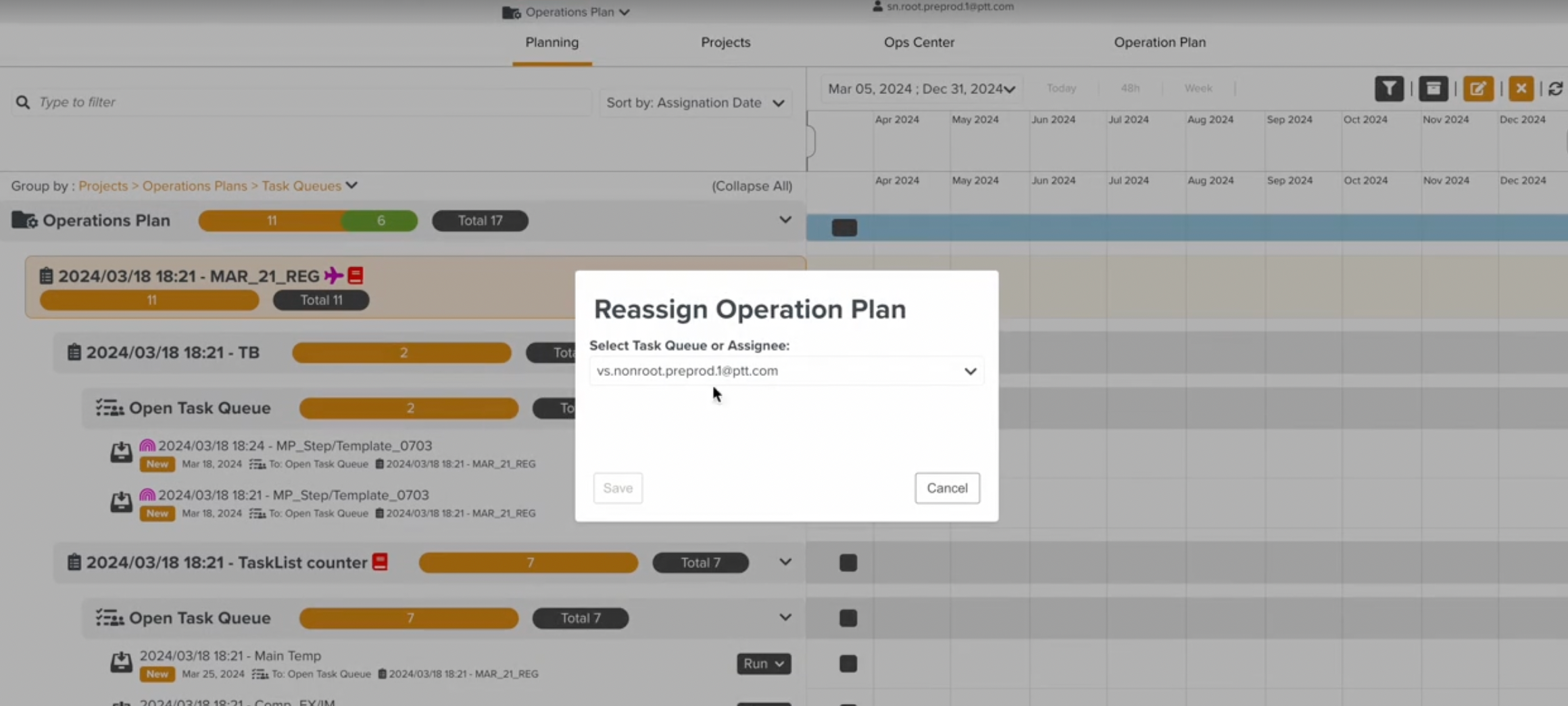
Task: Switch to the Projects tab
Action: point(725,42)
